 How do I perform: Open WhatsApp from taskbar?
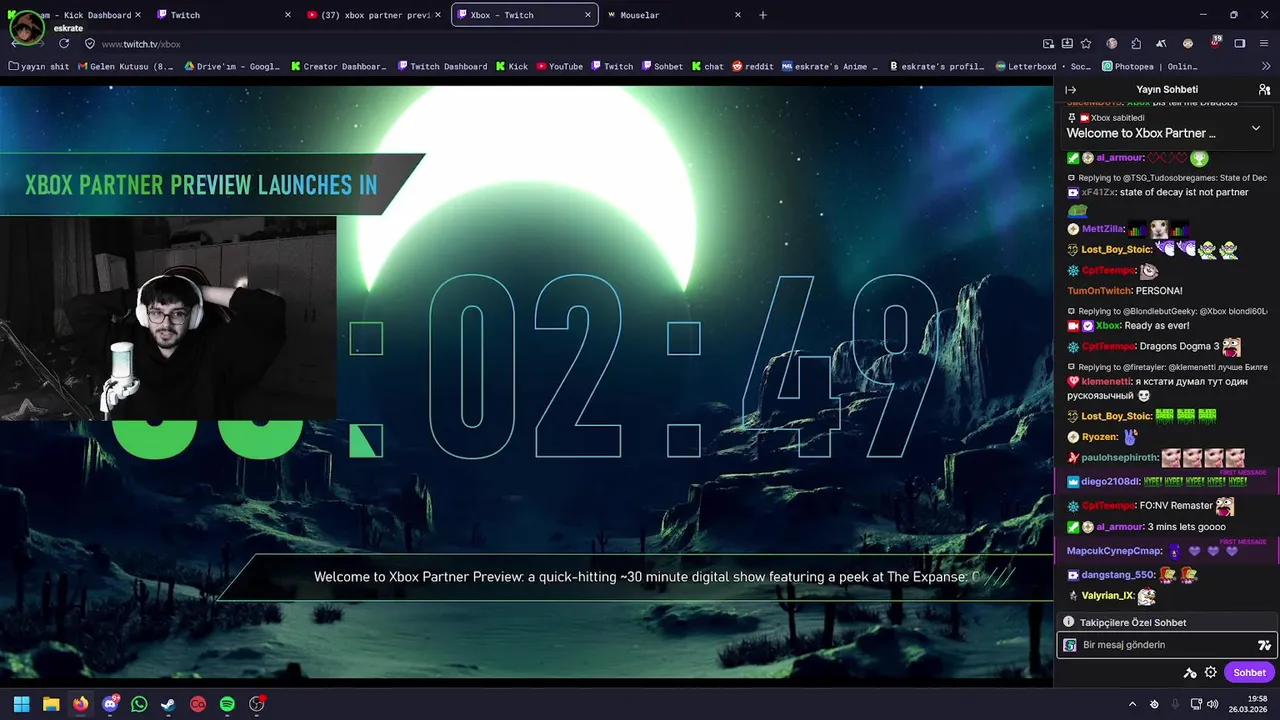click(139, 704)
